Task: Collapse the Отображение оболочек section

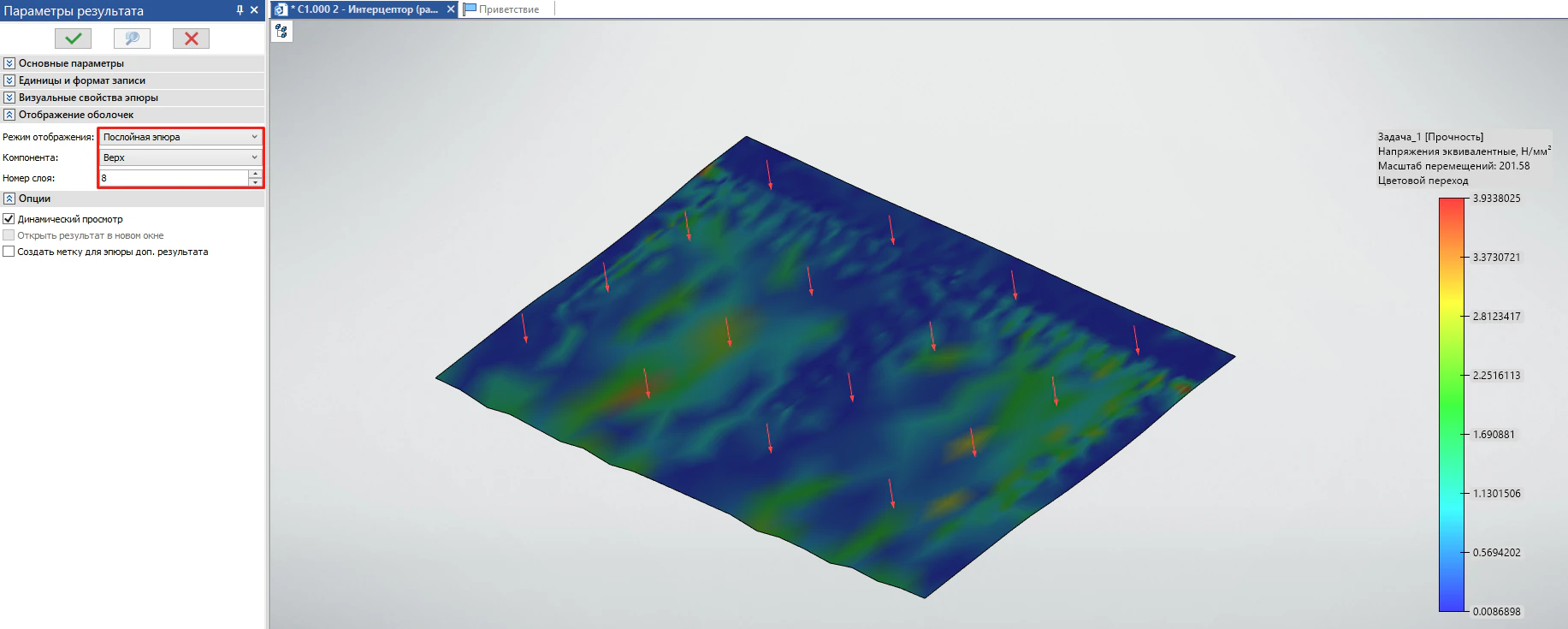Action: pos(9,115)
